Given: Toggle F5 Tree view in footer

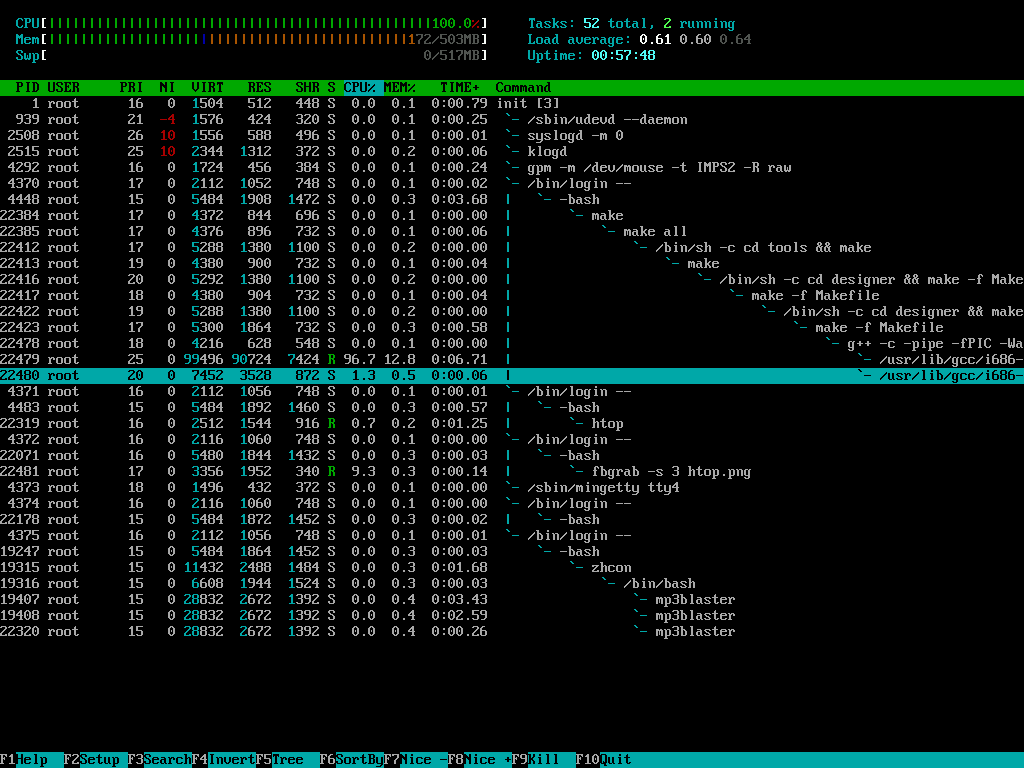Looking at the screenshot, I should [288, 760].
